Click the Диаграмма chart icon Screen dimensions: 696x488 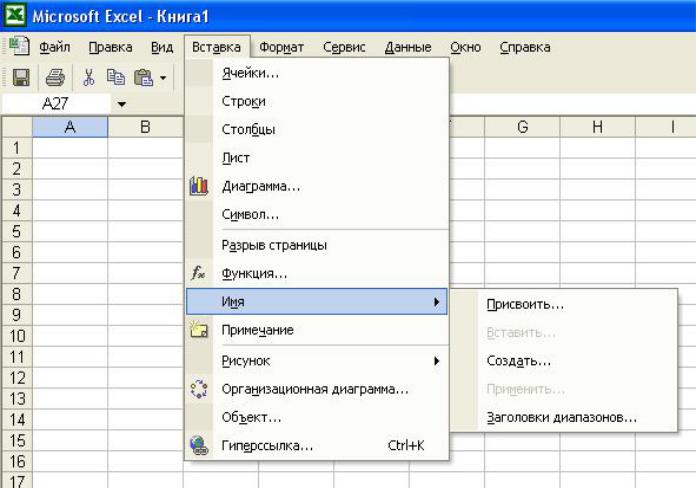(199, 186)
